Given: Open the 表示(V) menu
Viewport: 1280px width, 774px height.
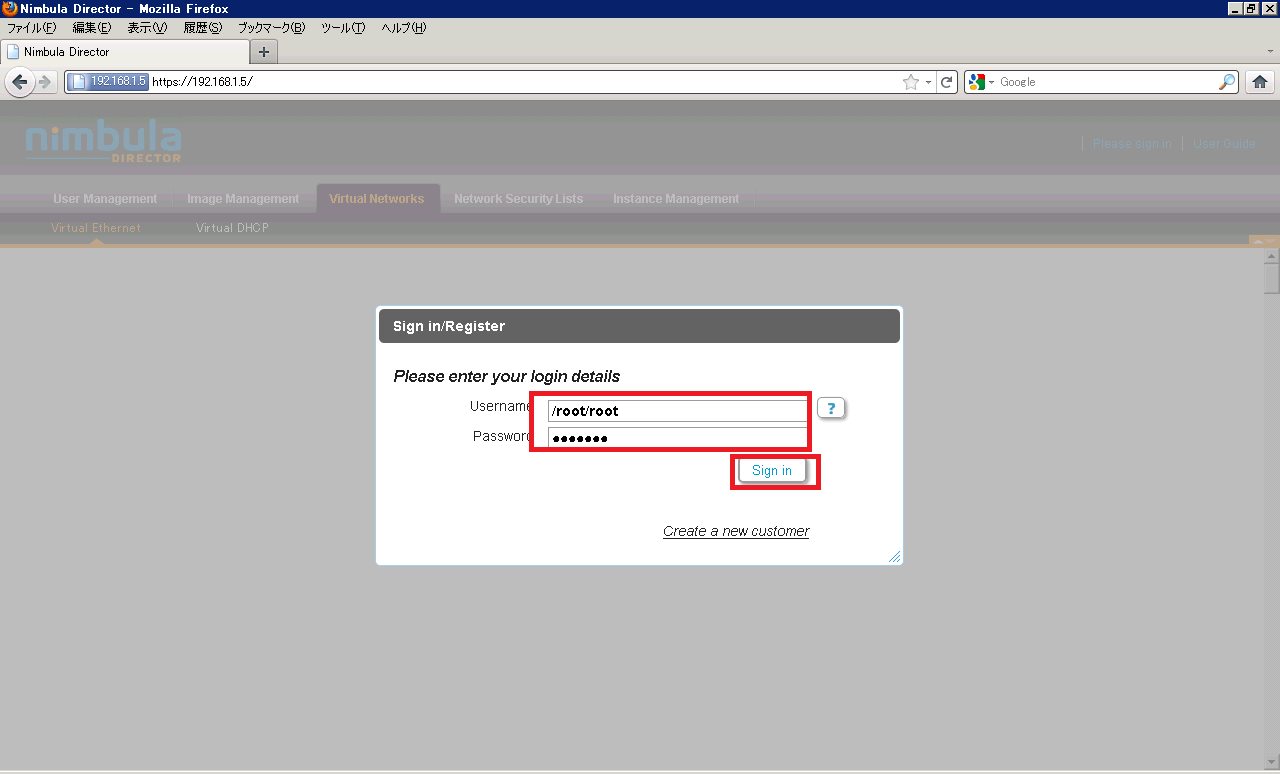Looking at the screenshot, I should [x=147, y=28].
